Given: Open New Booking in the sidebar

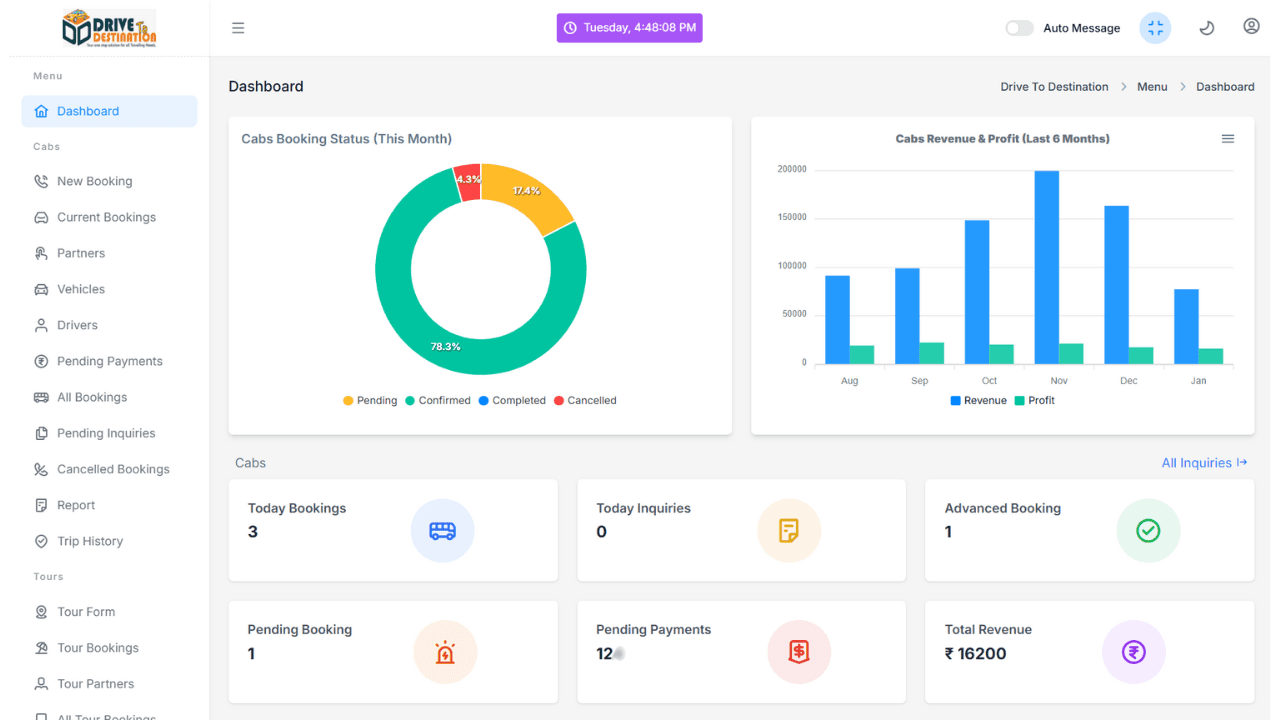Looking at the screenshot, I should click(94, 181).
